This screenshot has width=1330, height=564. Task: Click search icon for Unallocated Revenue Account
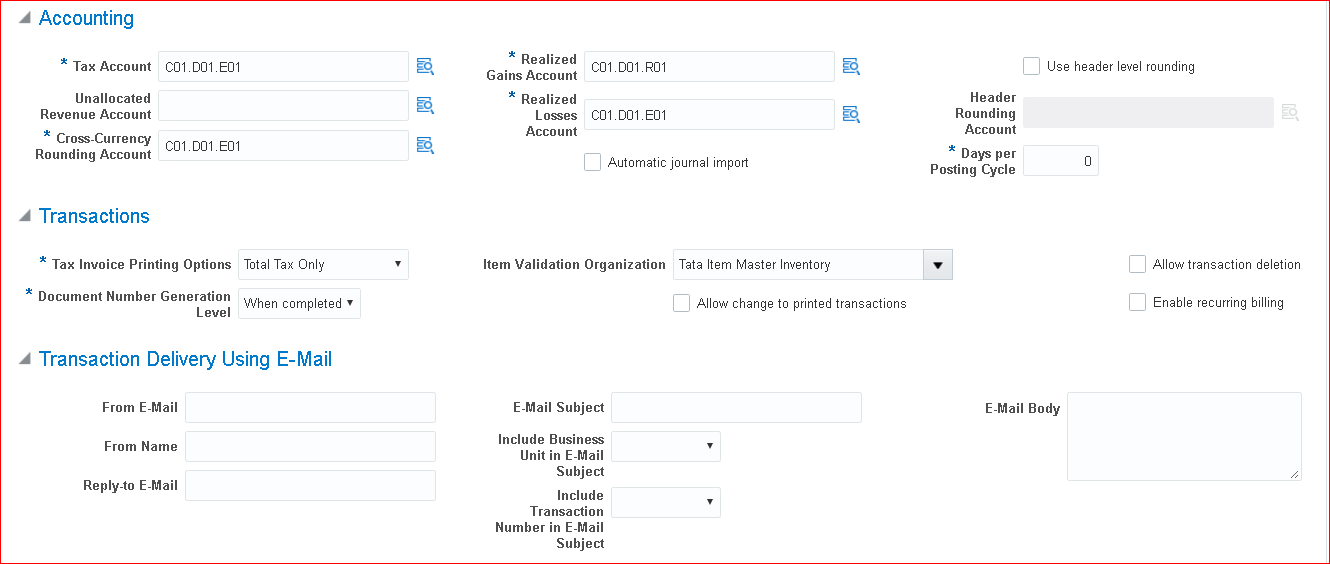coord(425,106)
